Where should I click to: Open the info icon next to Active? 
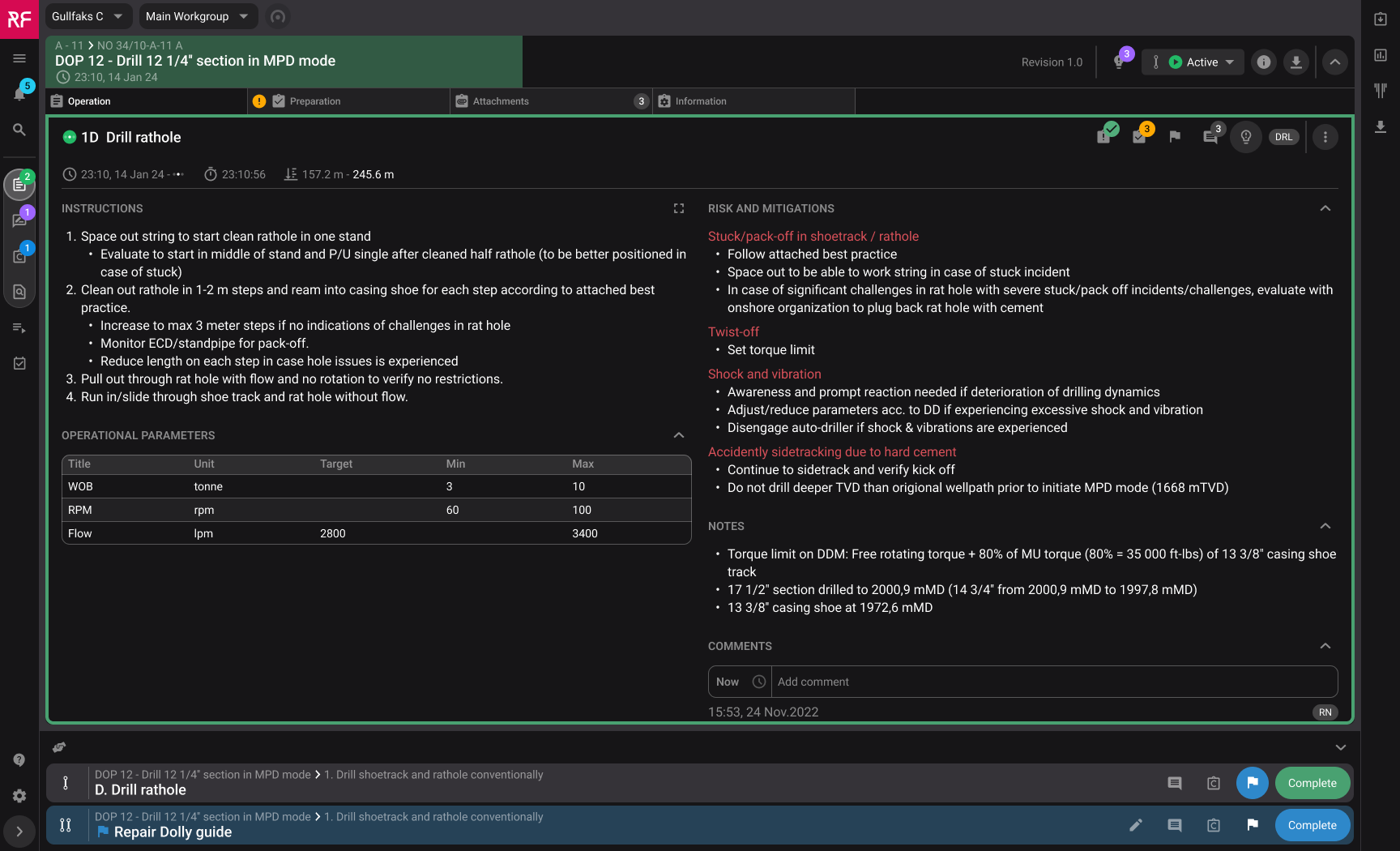[x=1264, y=62]
